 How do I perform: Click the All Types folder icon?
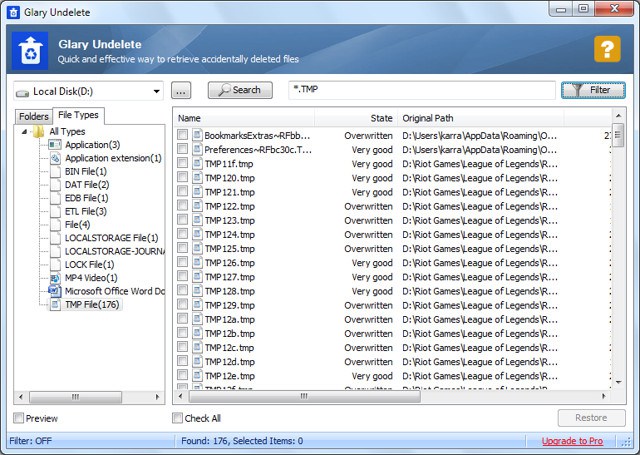click(x=38, y=131)
